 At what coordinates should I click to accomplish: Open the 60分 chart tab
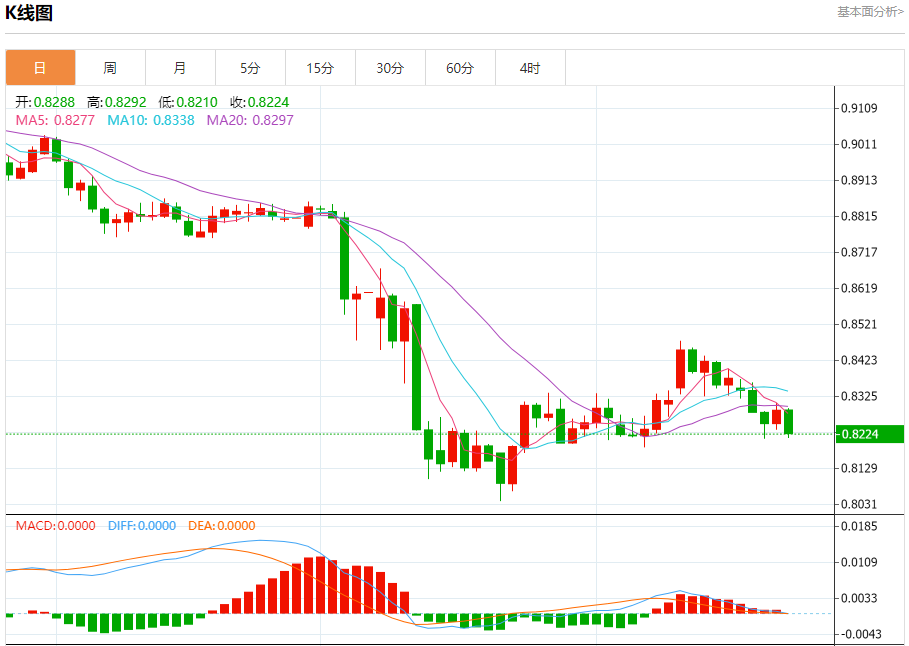tap(460, 68)
